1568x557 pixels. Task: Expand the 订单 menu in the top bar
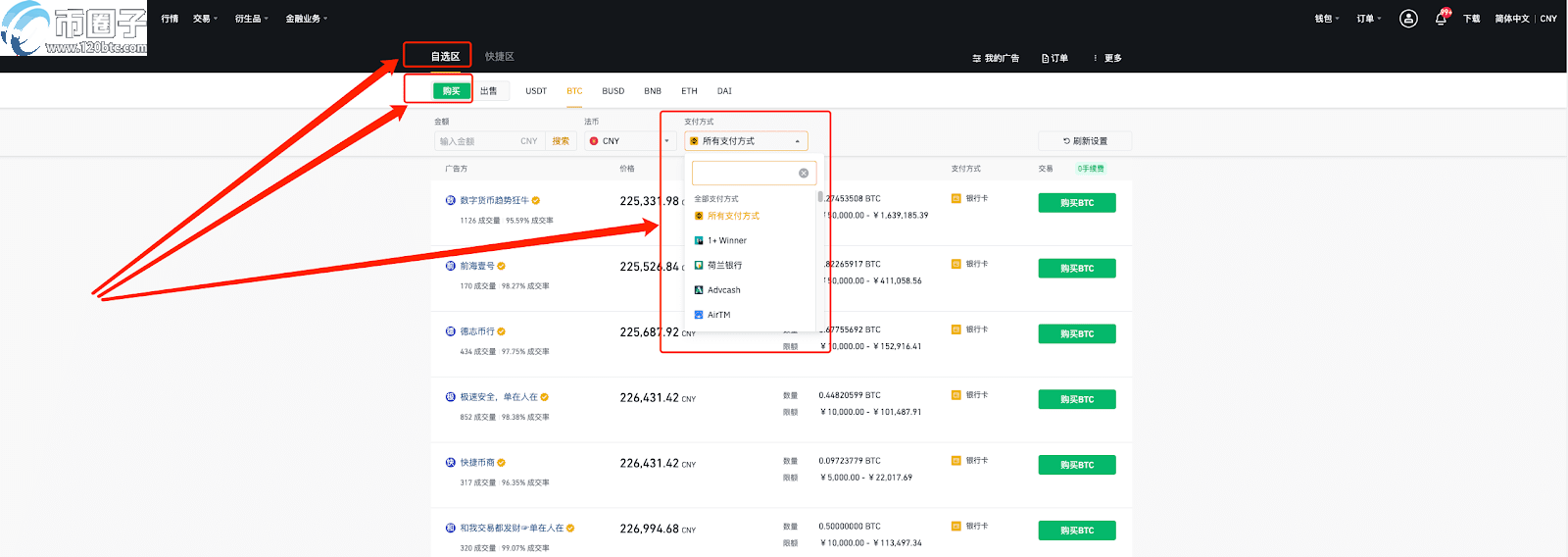[x=1369, y=19]
